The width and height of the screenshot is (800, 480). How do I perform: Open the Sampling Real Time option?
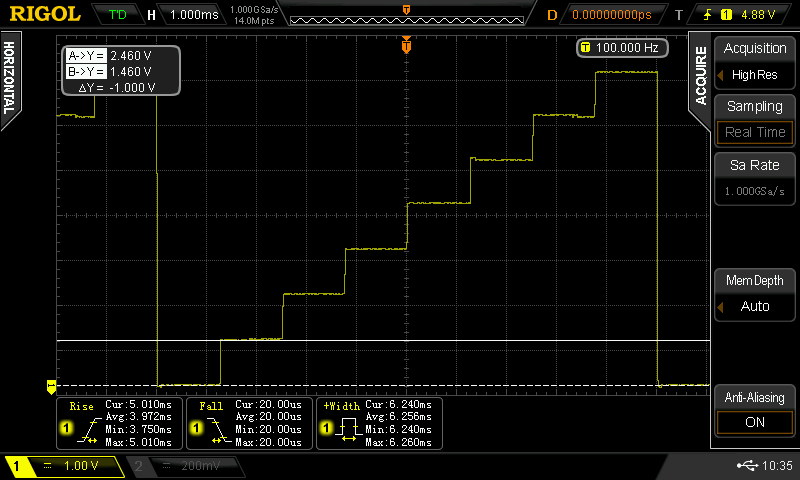tap(755, 132)
